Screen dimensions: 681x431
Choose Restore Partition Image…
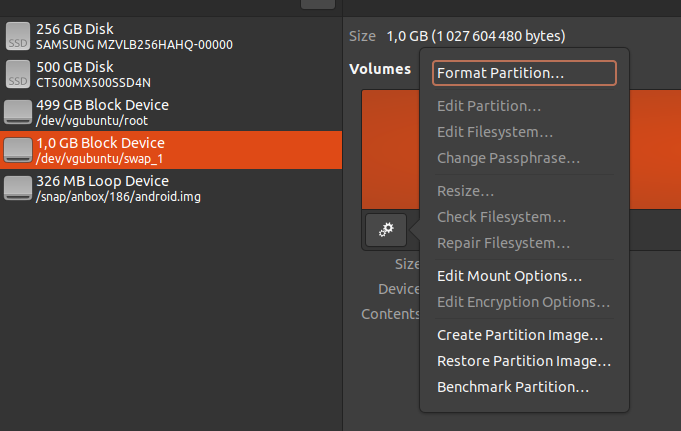[524, 361]
